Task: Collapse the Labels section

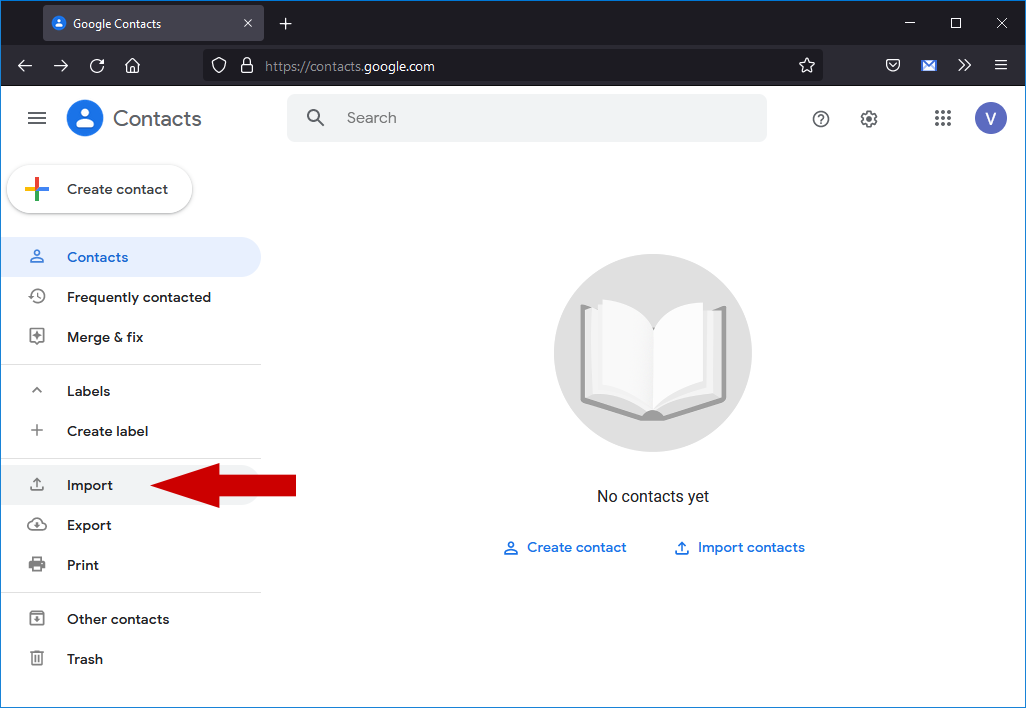Action: click(37, 391)
